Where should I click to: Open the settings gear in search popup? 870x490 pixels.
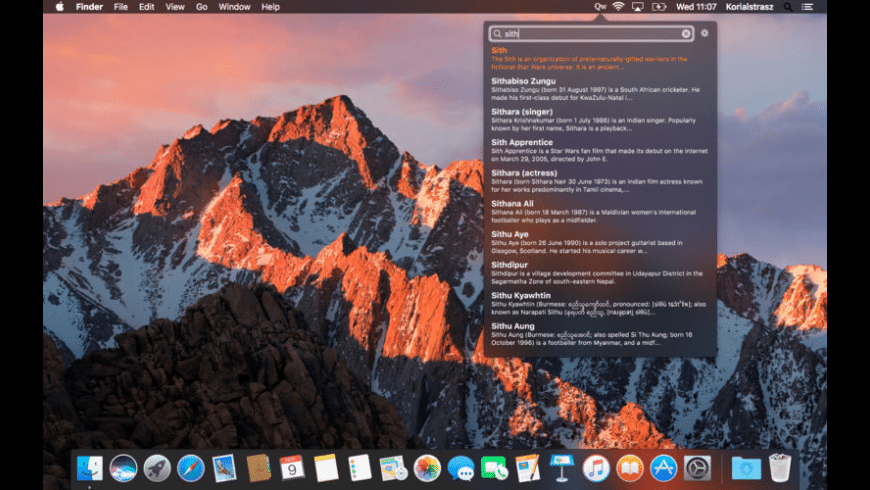coord(705,33)
